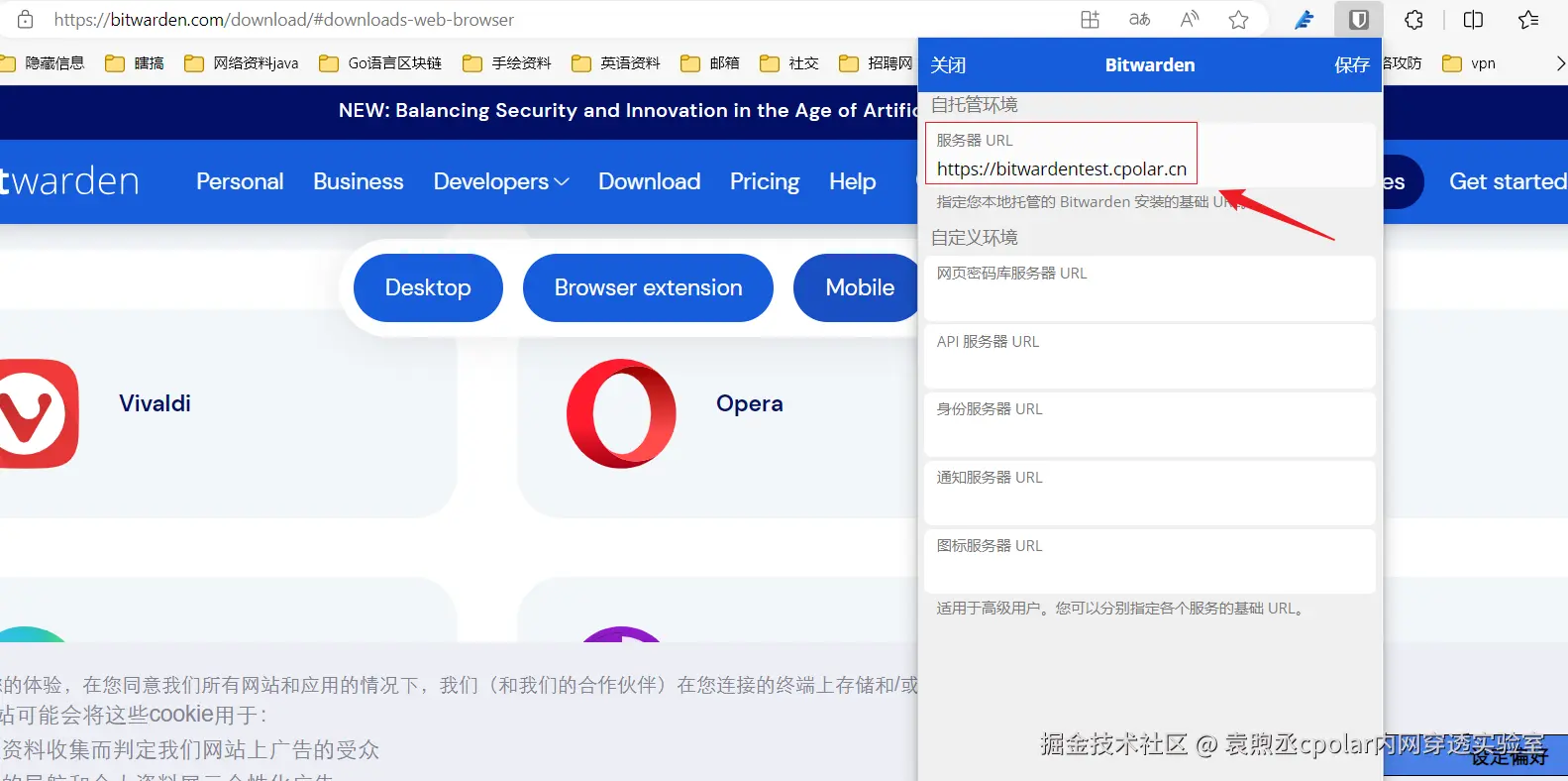Go to the Download page link
The width and height of the screenshot is (1568, 781).
coord(650,181)
